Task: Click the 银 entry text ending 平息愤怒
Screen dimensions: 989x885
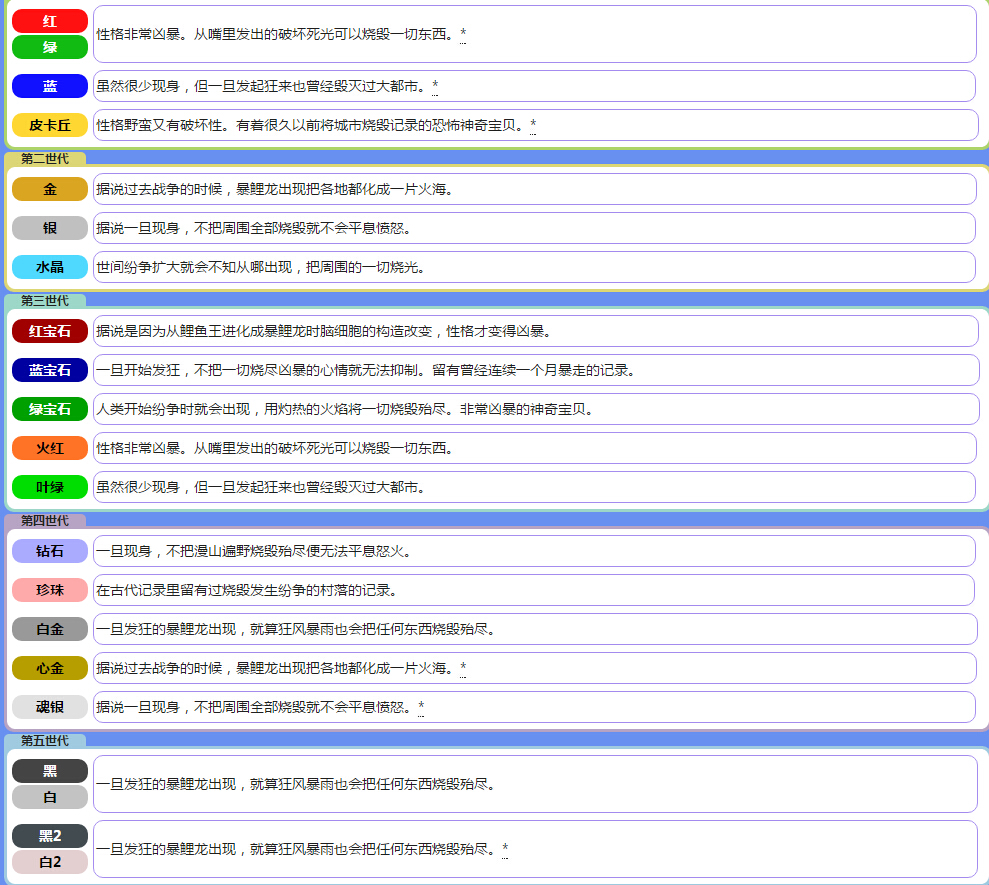Action: coord(254,228)
